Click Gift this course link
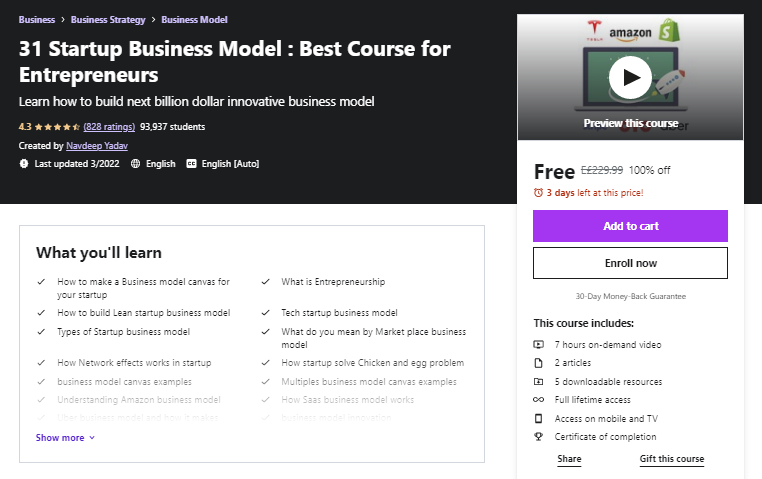 (672, 459)
